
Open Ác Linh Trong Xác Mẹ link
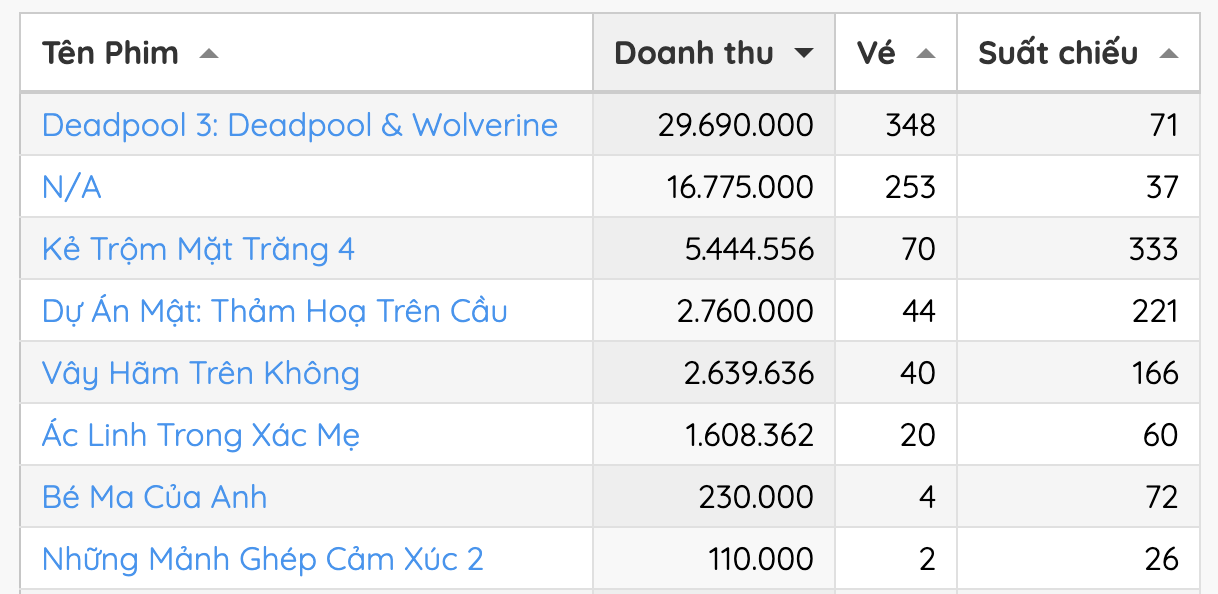(x=201, y=435)
